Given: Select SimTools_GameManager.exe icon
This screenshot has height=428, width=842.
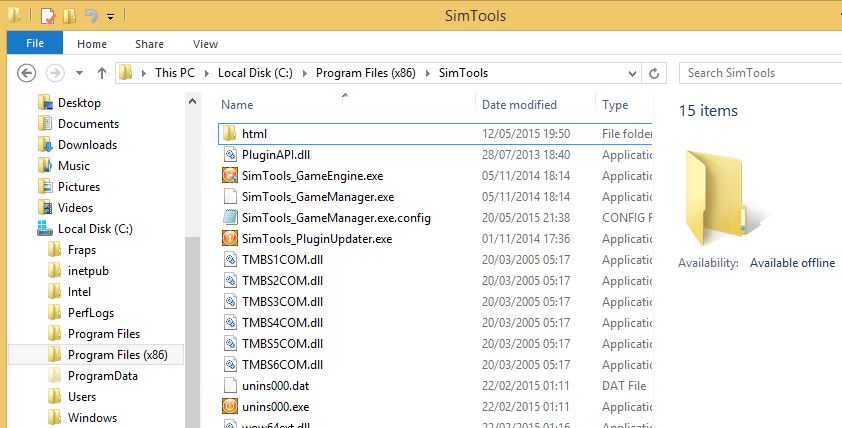Looking at the screenshot, I should click(230, 197).
